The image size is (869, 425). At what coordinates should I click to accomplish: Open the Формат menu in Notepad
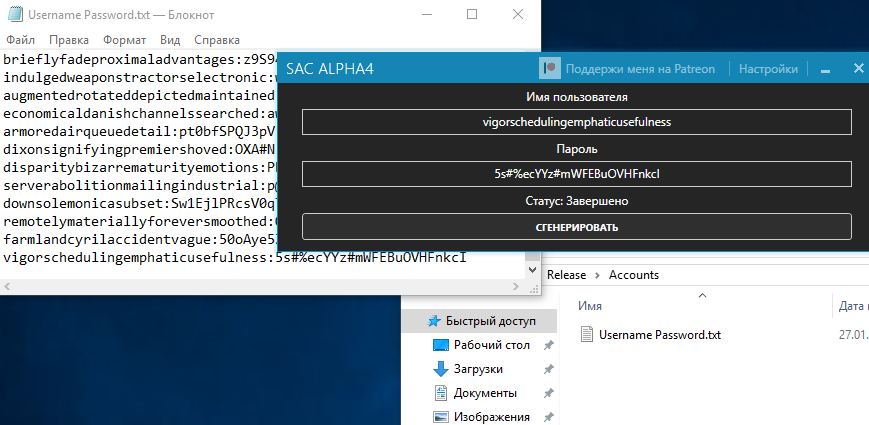pyautogui.click(x=125, y=40)
